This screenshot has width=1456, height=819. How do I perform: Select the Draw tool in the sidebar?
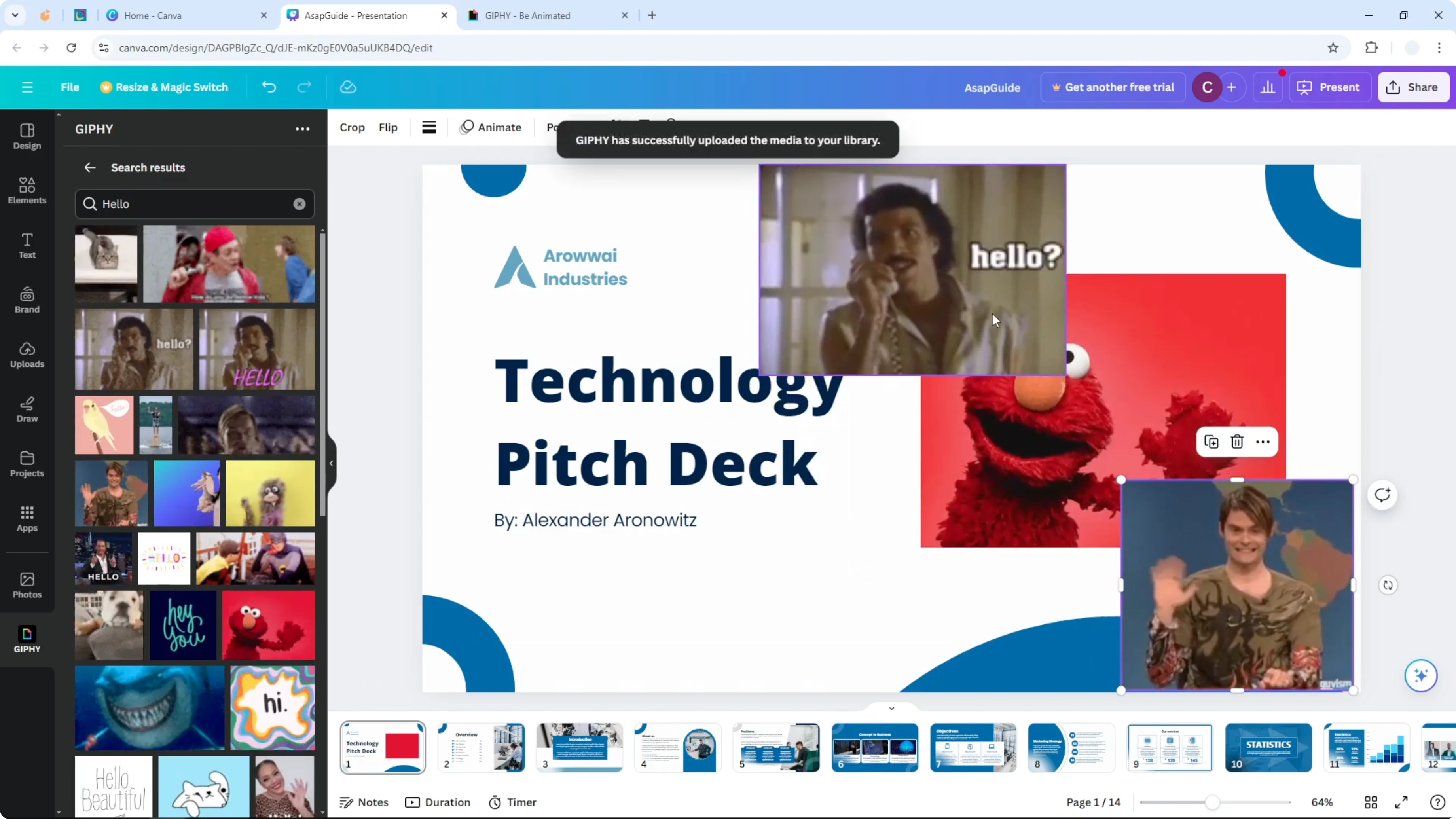pos(27,410)
